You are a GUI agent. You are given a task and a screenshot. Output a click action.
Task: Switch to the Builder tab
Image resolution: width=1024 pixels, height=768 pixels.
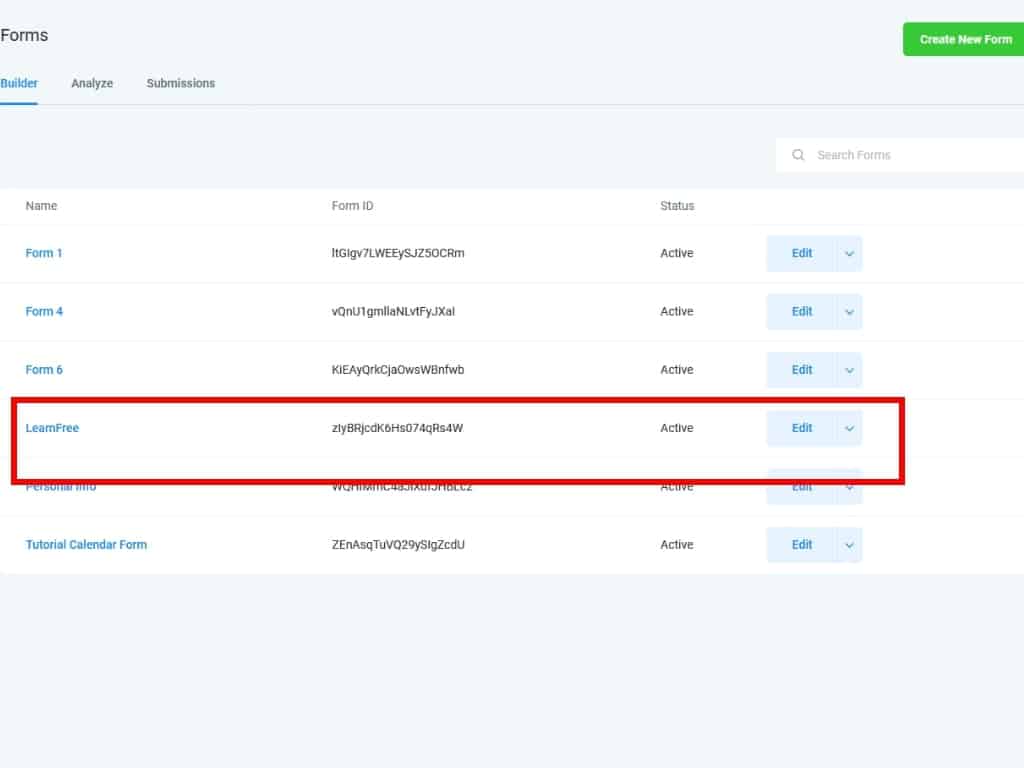[19, 83]
